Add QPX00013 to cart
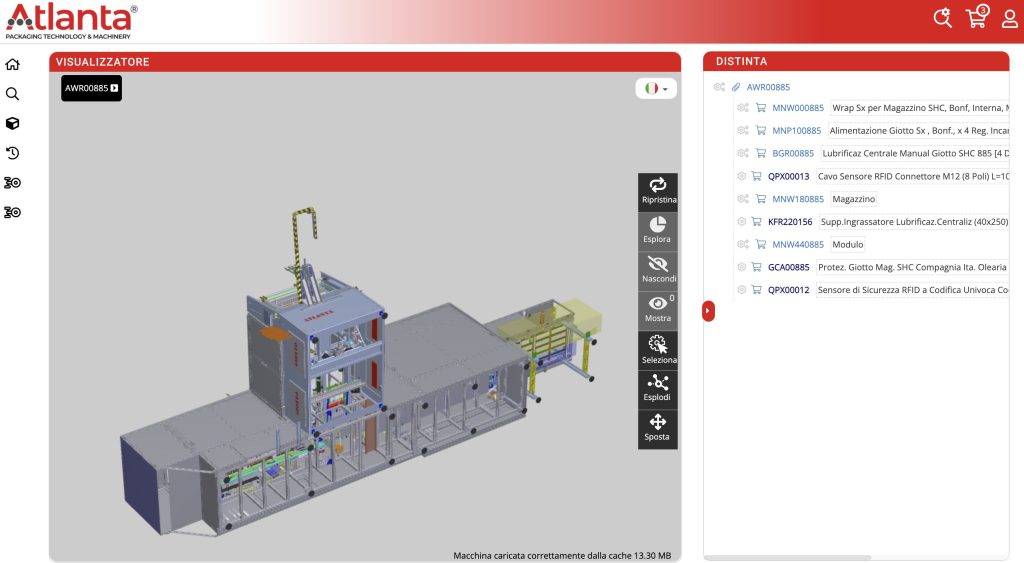This screenshot has width=1024, height=563. tap(756, 176)
